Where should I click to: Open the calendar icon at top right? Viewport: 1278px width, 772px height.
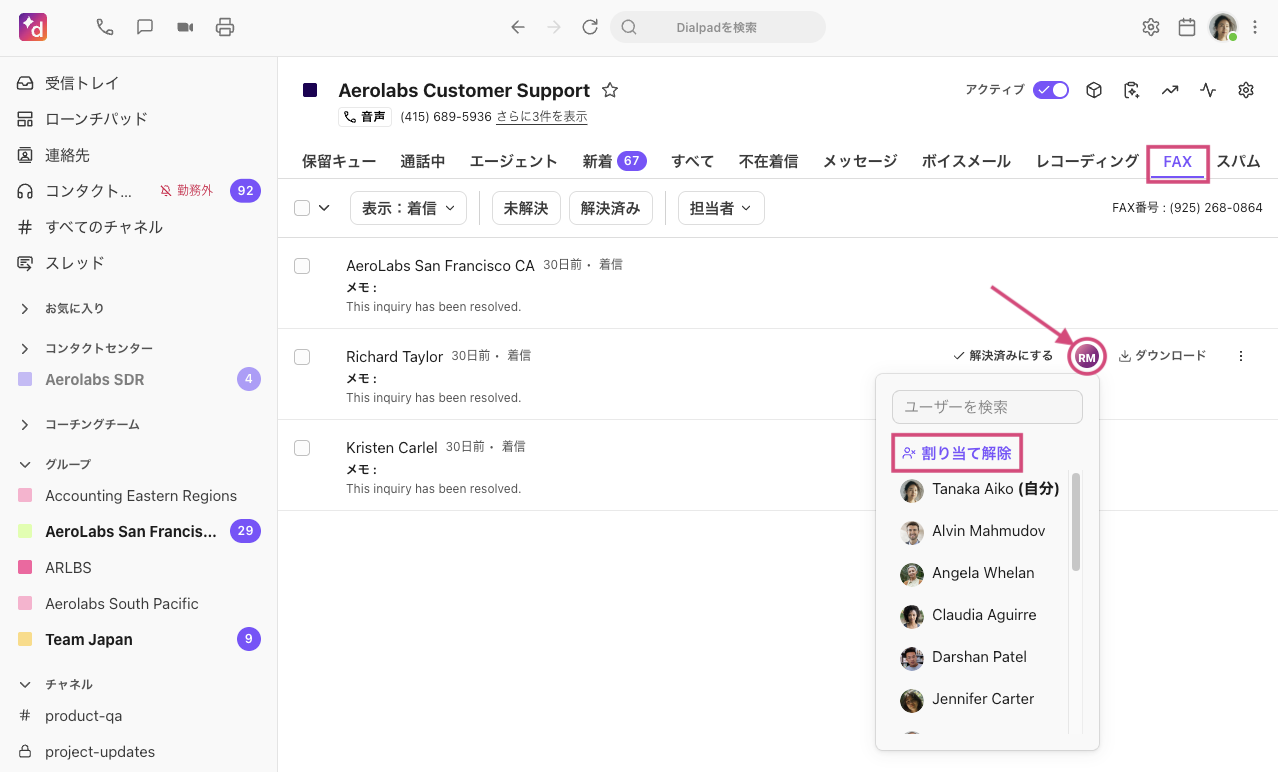pos(1187,27)
